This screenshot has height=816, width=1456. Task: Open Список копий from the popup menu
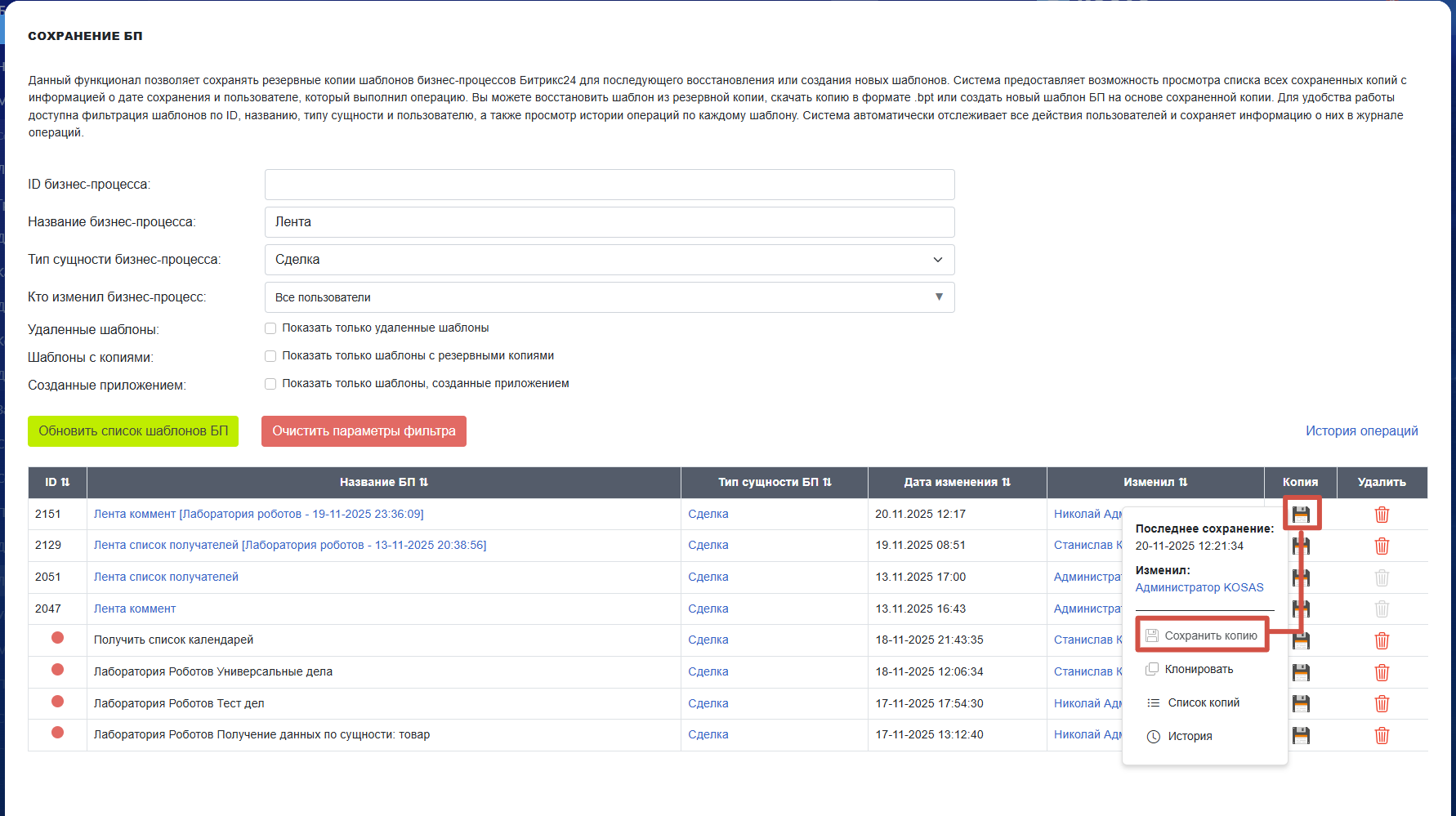click(1193, 702)
